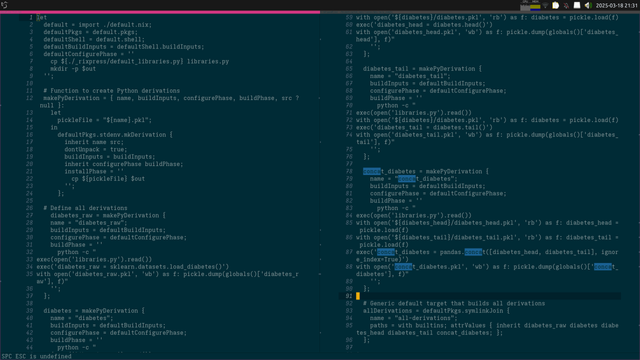Image resolution: width=640 pixels, height=360 pixels.
Task: Click comment '# Define all derivations'
Action: 85,209
